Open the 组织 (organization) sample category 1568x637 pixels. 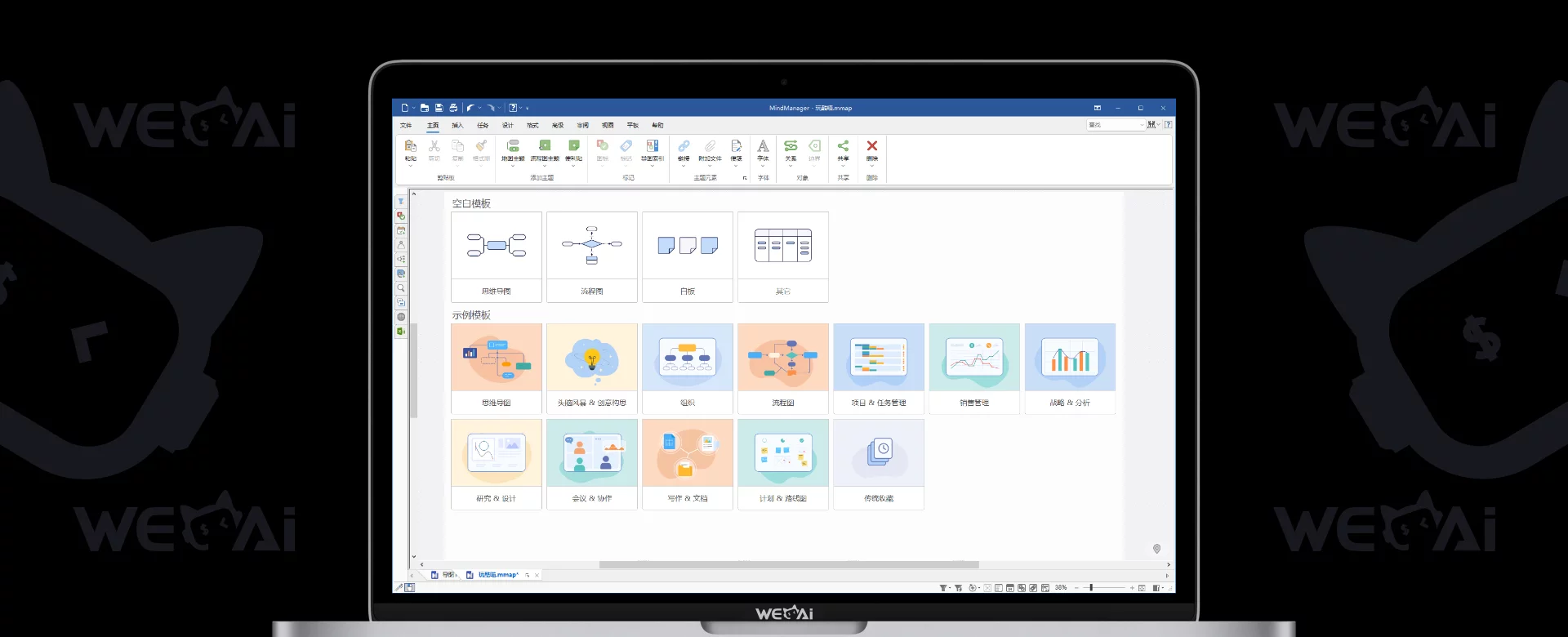coord(688,369)
